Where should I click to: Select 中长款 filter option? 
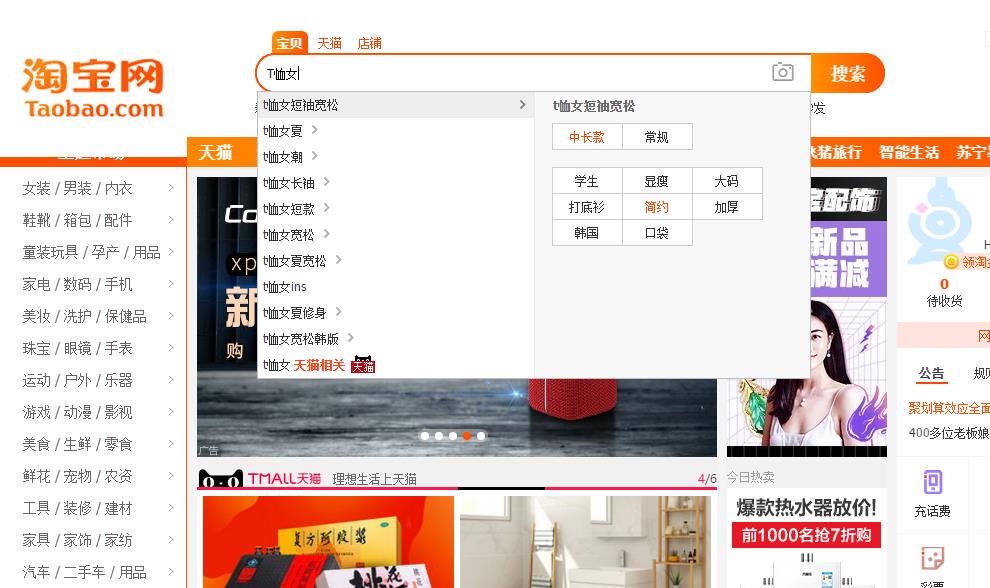[x=587, y=136]
